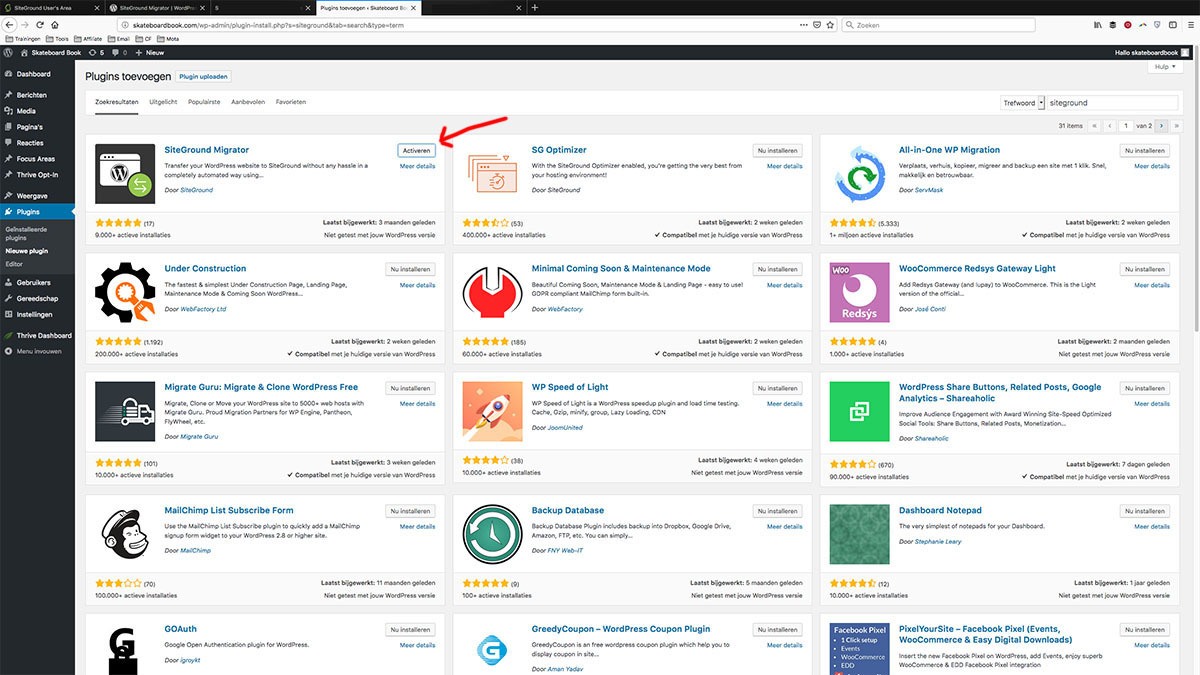Click Backup Database clock icon
The height and width of the screenshot is (675, 1200).
(492, 535)
